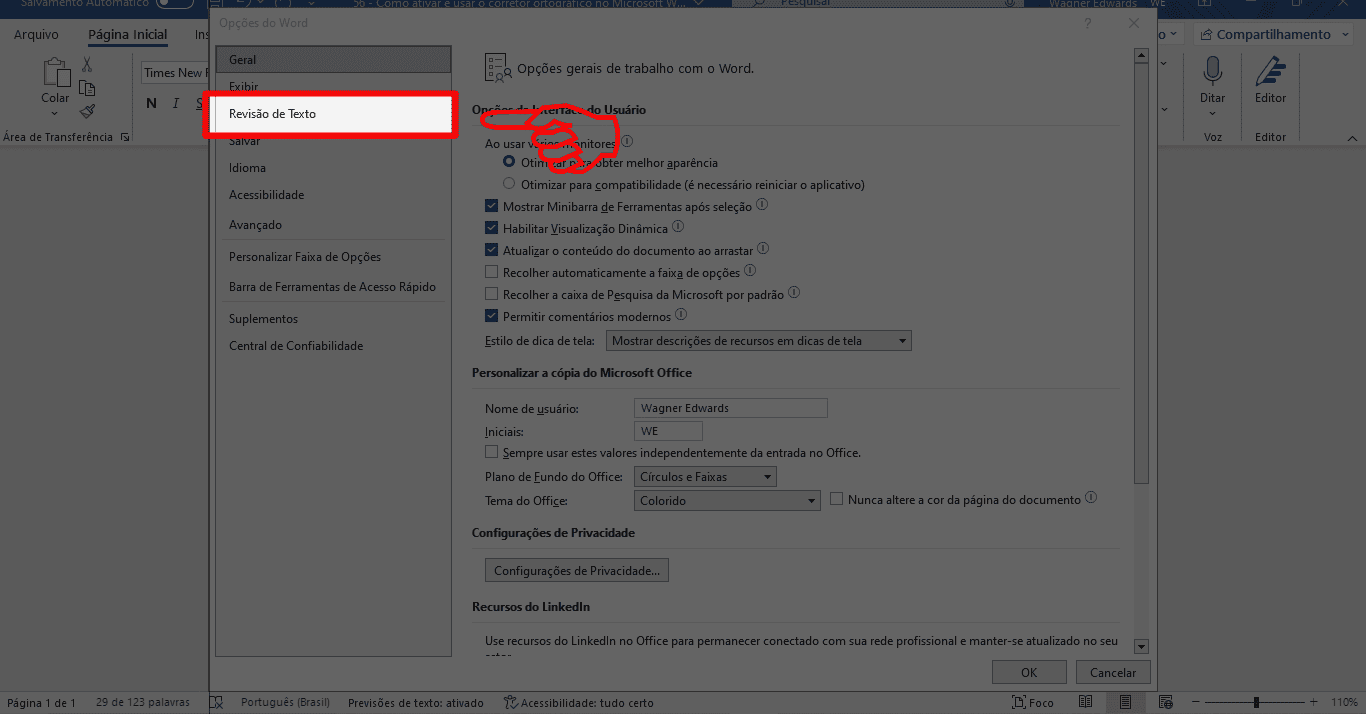
Task: Open the Compartilhamento dropdown button
Action: coord(1273,35)
